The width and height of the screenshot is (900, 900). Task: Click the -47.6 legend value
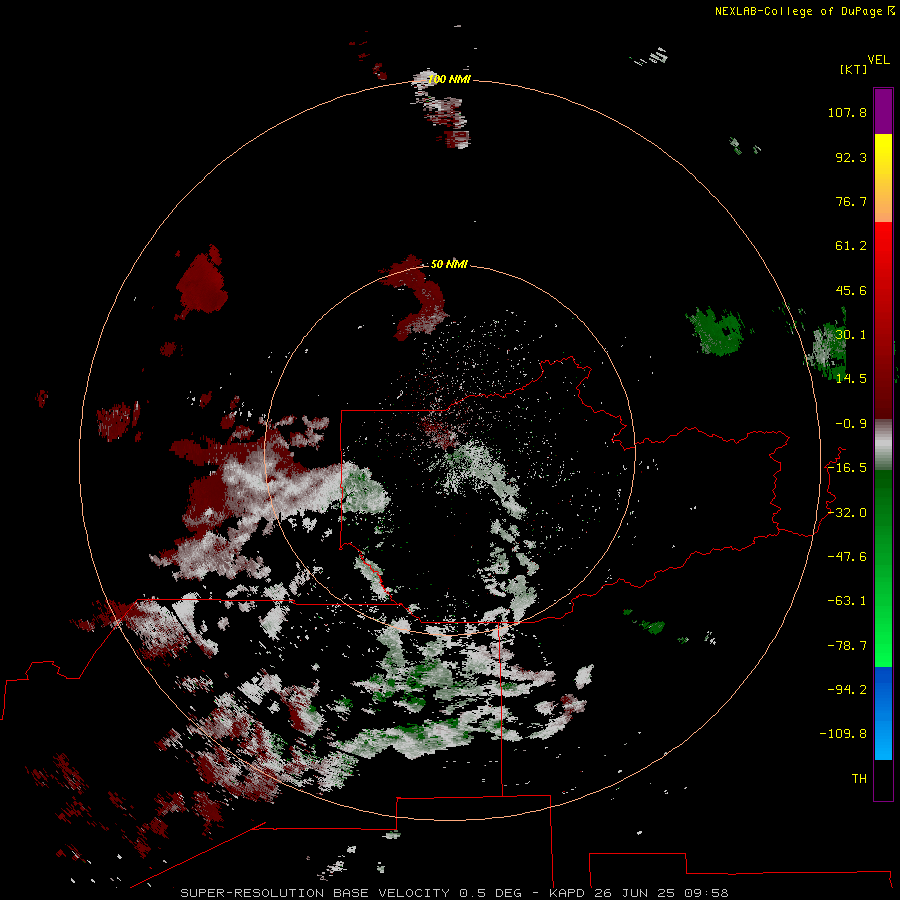[847, 557]
